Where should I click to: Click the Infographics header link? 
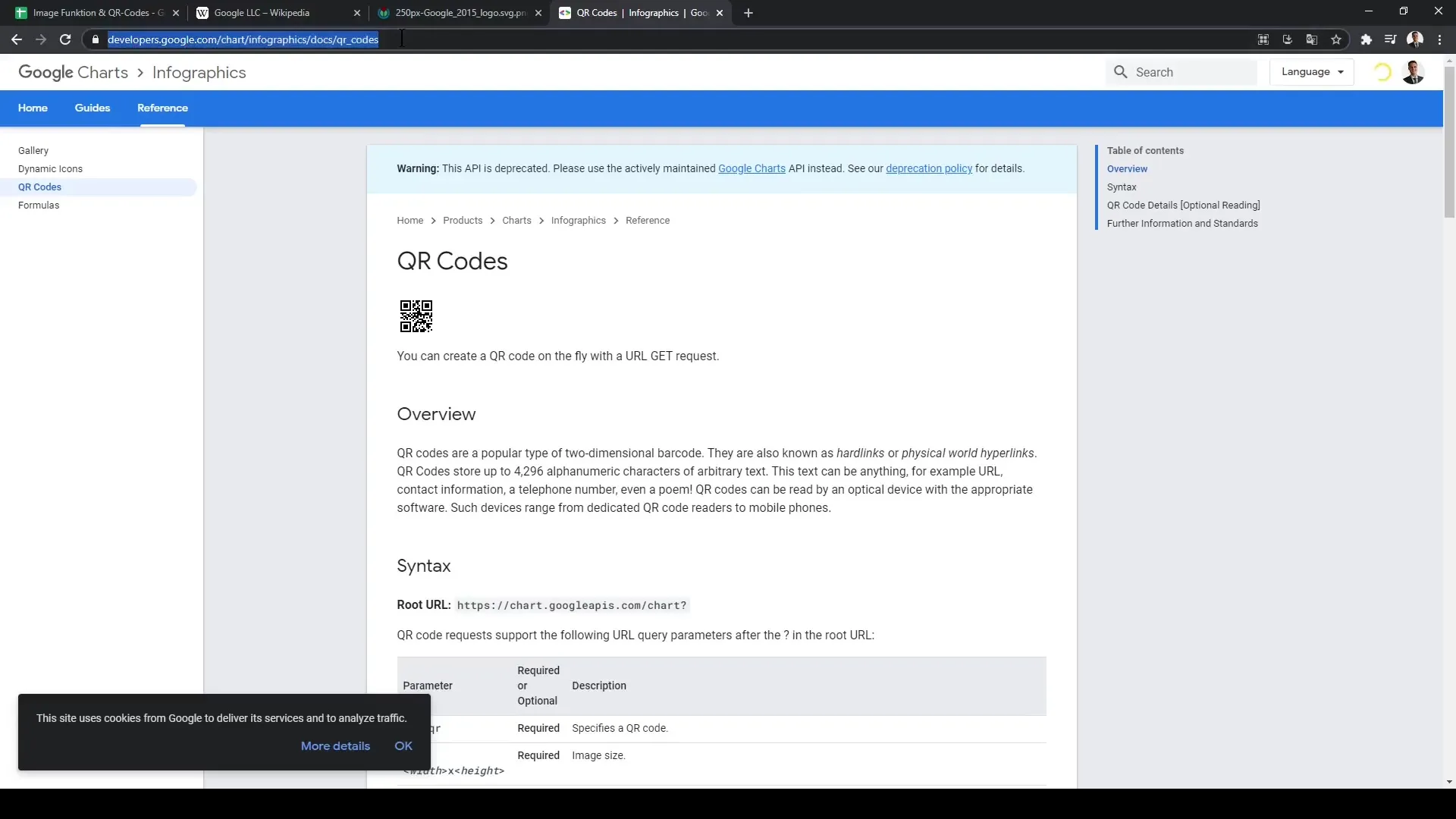(x=199, y=73)
